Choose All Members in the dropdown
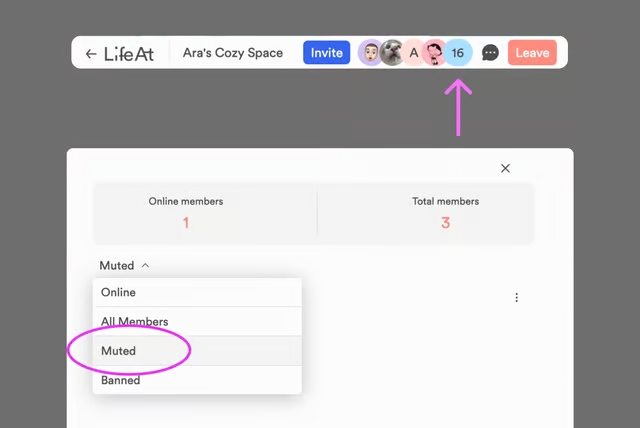 pos(134,322)
